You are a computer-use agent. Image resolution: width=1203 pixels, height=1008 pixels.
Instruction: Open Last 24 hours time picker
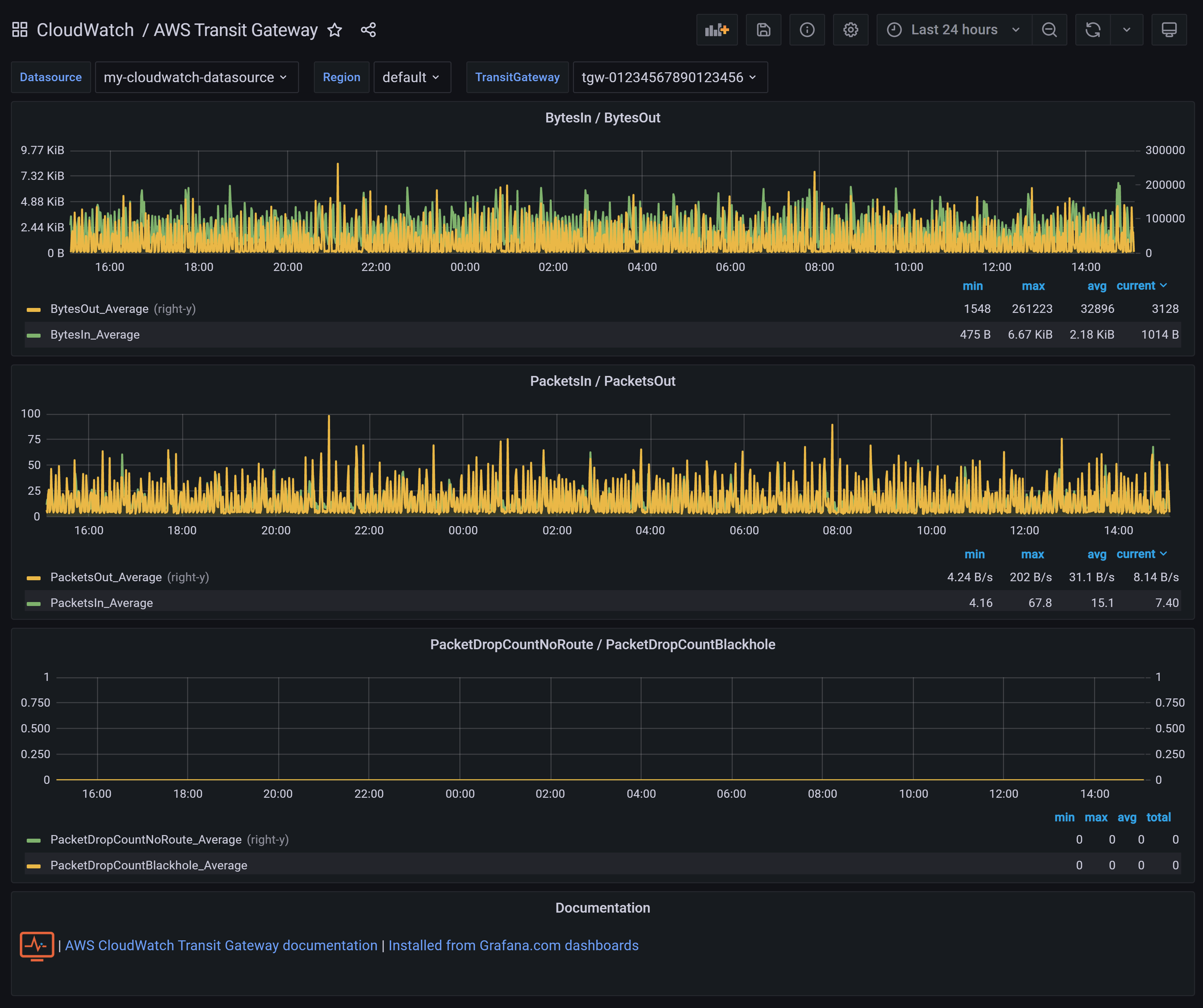[954, 30]
